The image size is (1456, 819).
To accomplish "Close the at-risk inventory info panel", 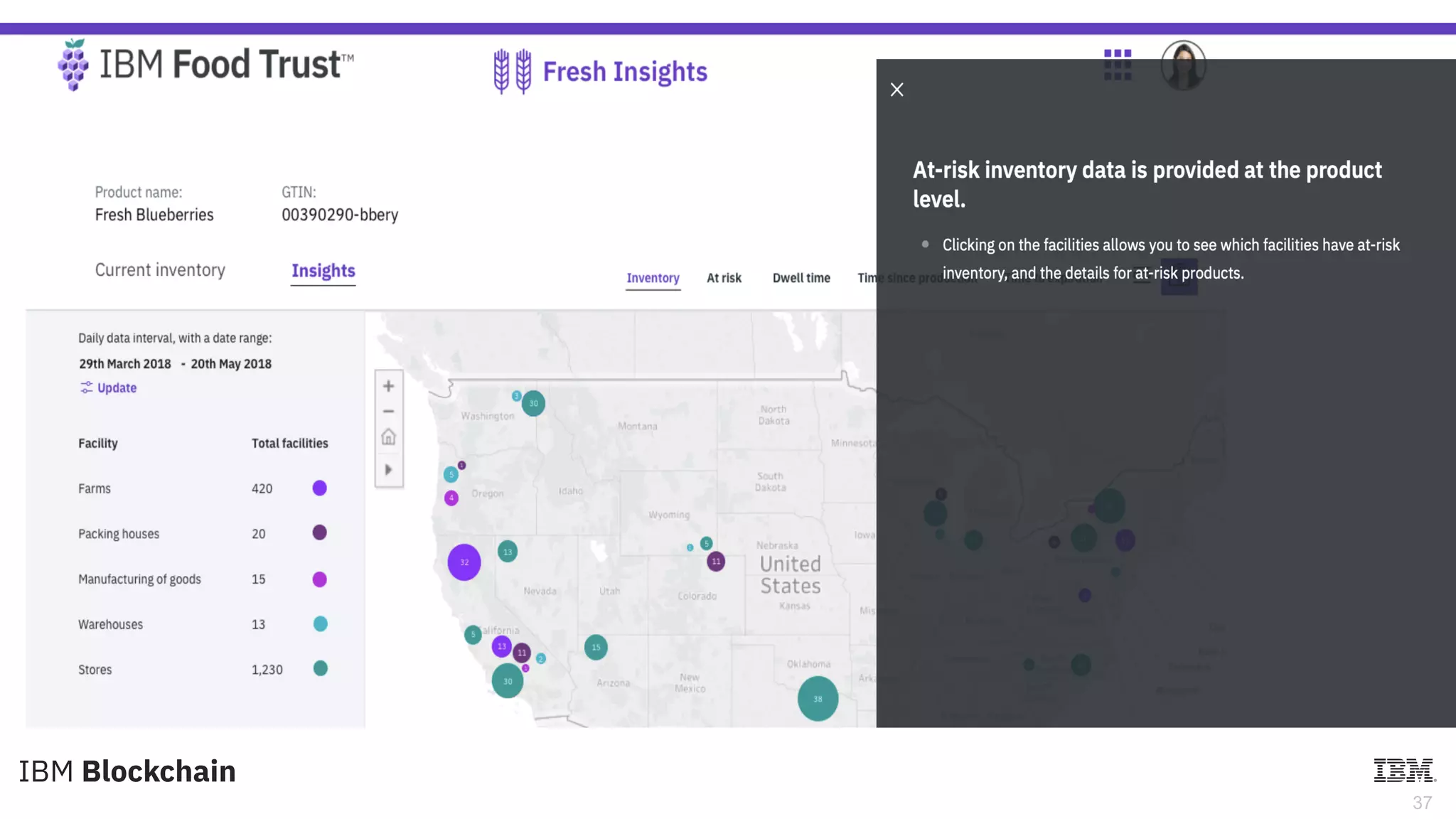I will 896,90.
